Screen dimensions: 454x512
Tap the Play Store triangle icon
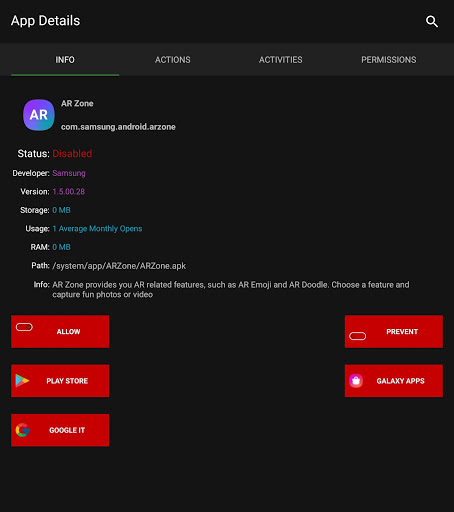tap(22, 381)
